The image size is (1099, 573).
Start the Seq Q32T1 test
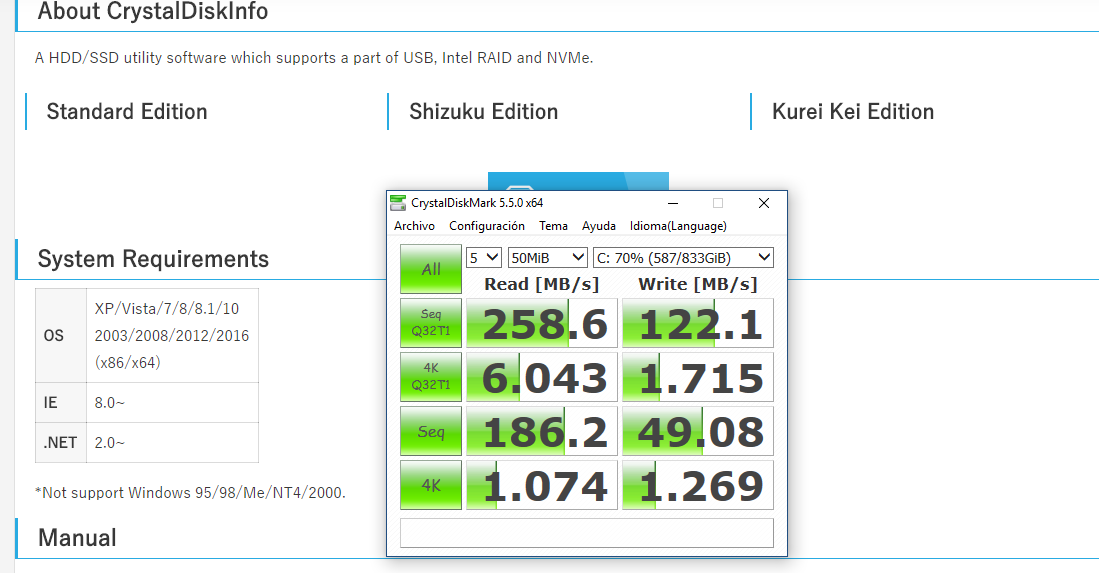[431, 323]
